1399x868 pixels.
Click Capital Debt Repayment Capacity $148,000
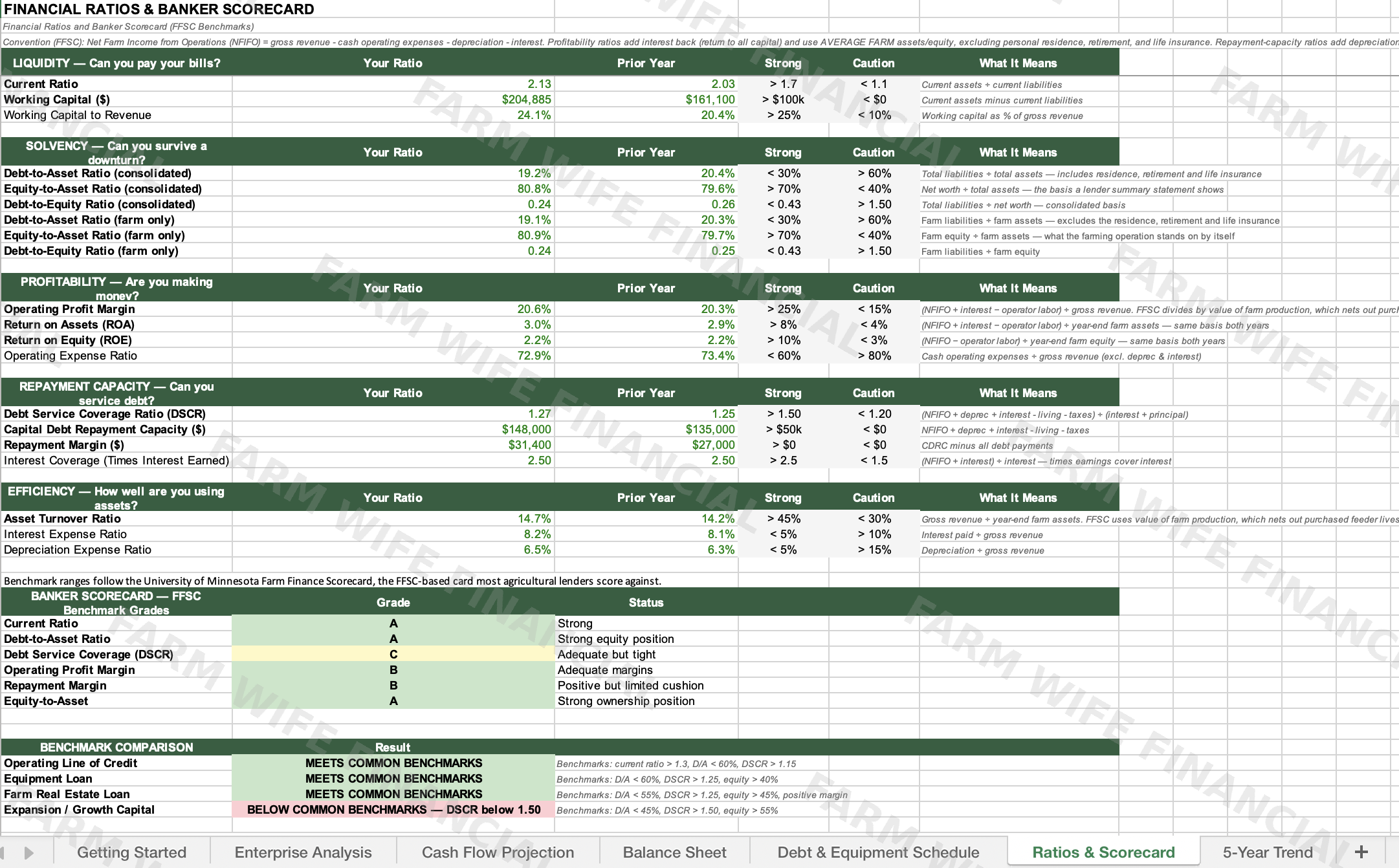(393, 429)
